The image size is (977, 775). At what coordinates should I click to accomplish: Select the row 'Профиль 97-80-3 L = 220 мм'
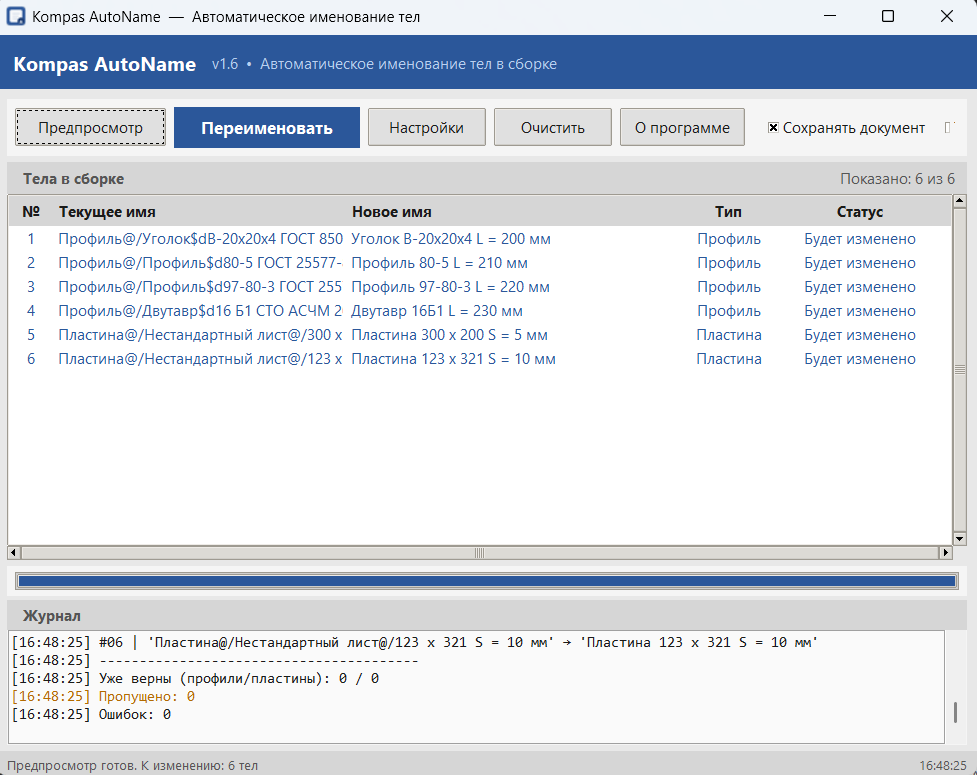point(480,287)
